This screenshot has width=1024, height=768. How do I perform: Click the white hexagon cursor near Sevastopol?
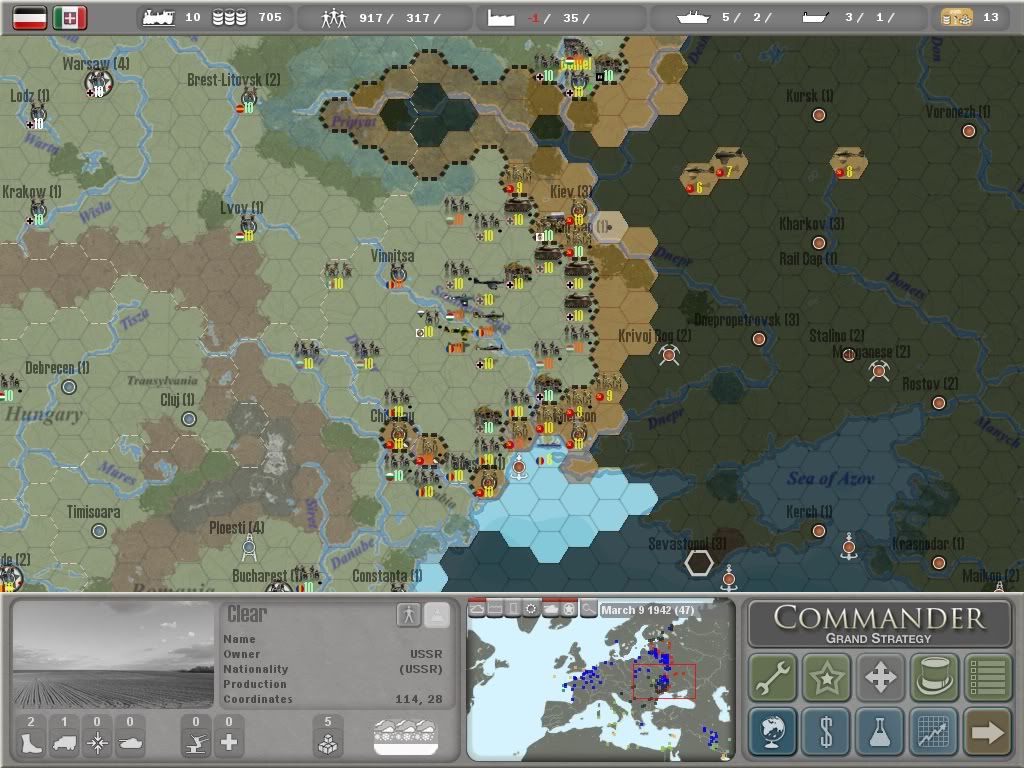699,563
